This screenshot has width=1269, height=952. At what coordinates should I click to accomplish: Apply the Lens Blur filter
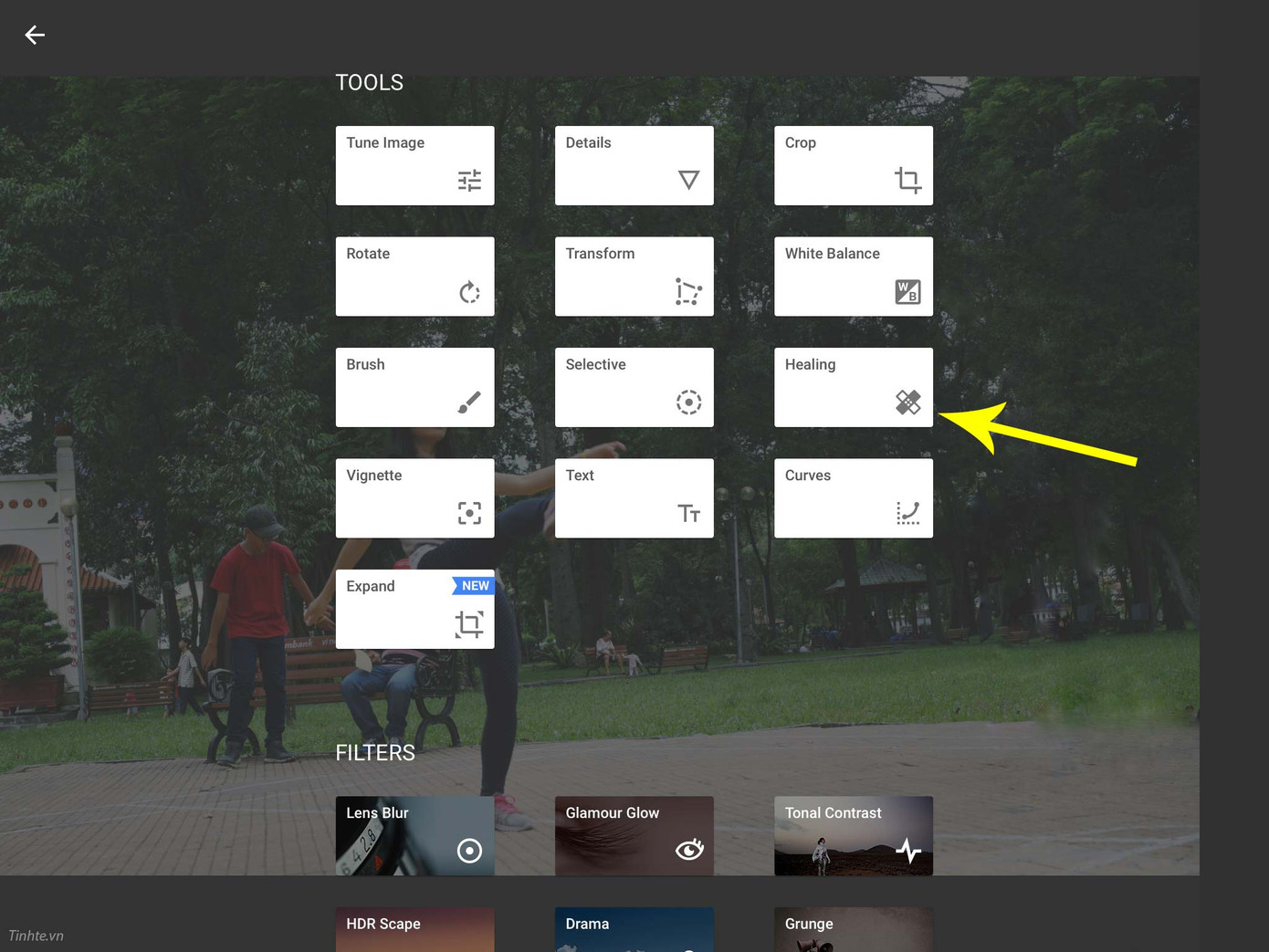pos(414,835)
